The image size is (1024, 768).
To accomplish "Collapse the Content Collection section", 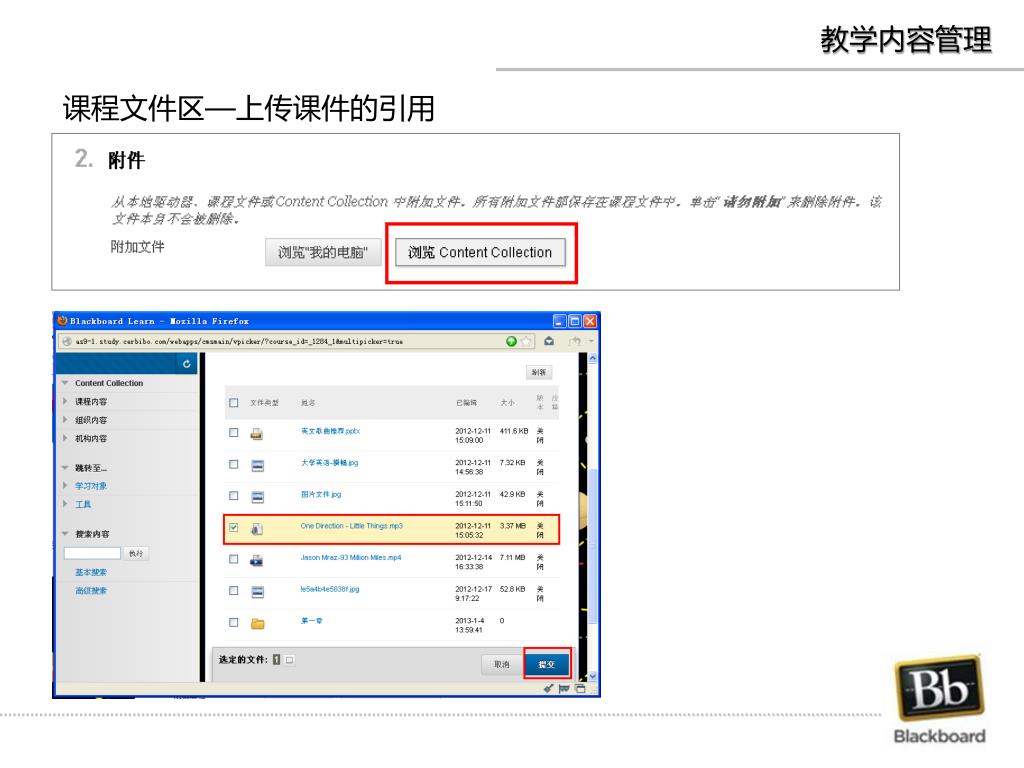I will pos(65,383).
